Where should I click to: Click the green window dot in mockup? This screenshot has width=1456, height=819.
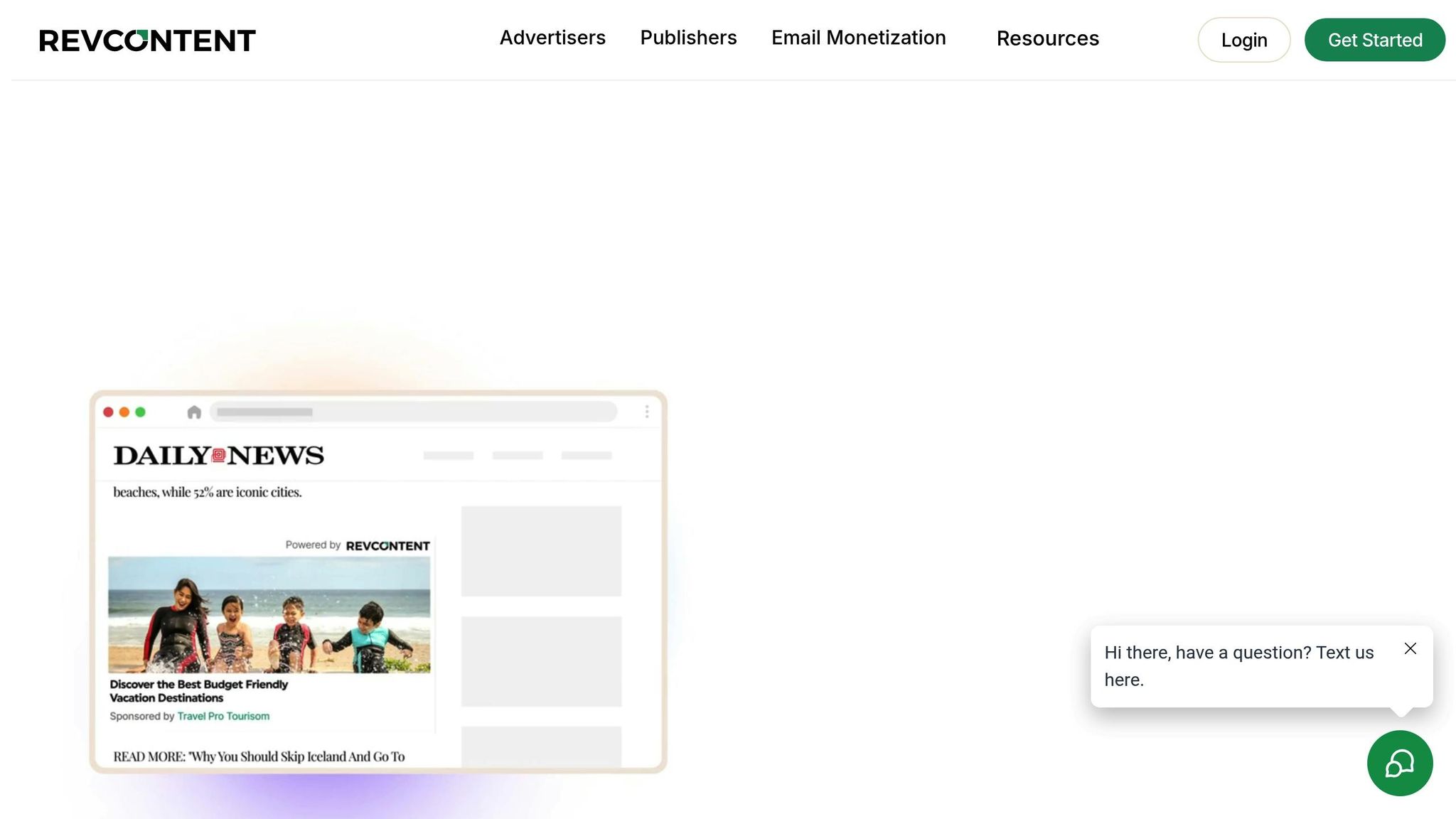(140, 412)
